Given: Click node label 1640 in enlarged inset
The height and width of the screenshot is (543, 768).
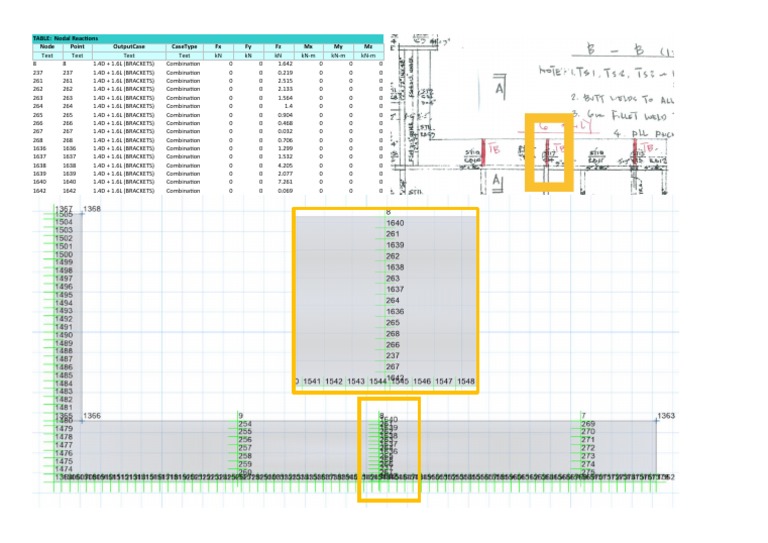Looking at the screenshot, I should [x=395, y=223].
